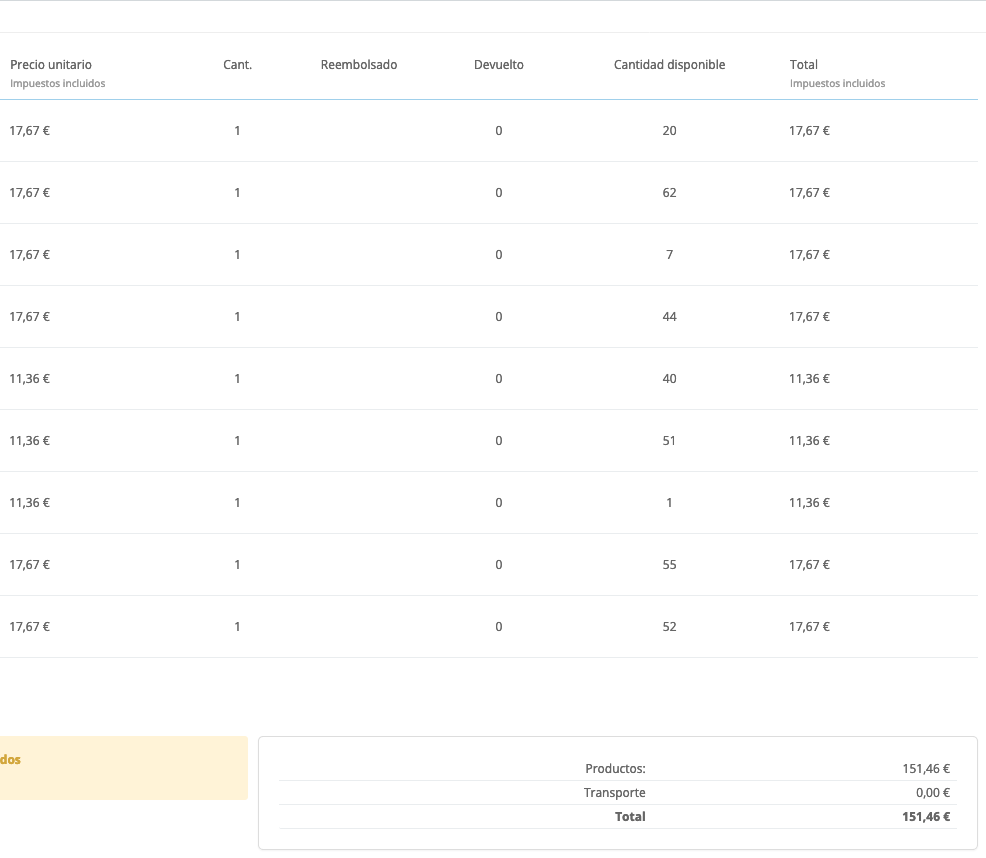
Task: Click the 'Precio unitario' column header
Action: point(51,65)
